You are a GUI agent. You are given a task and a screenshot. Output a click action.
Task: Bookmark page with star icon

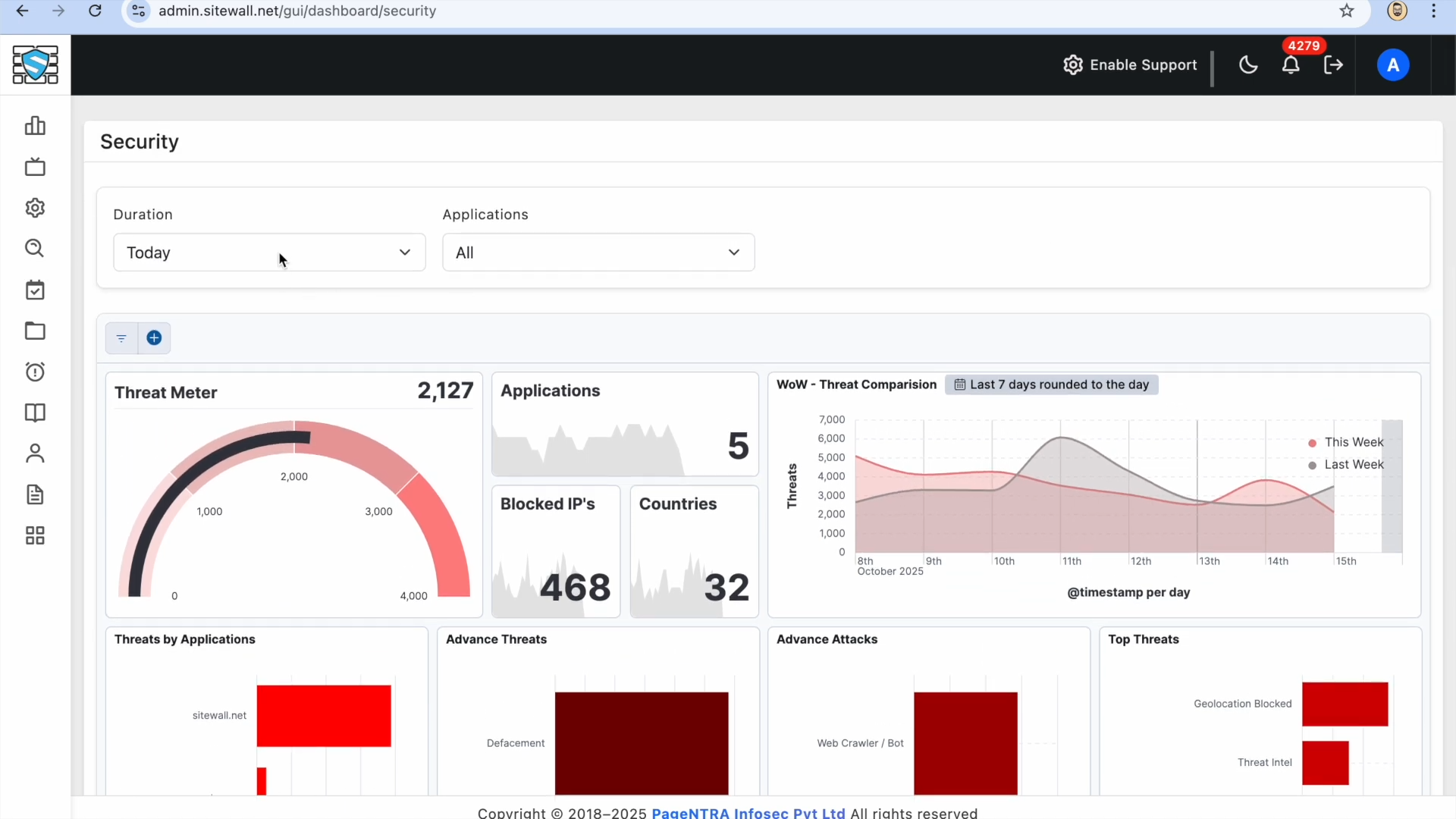pos(1347,11)
